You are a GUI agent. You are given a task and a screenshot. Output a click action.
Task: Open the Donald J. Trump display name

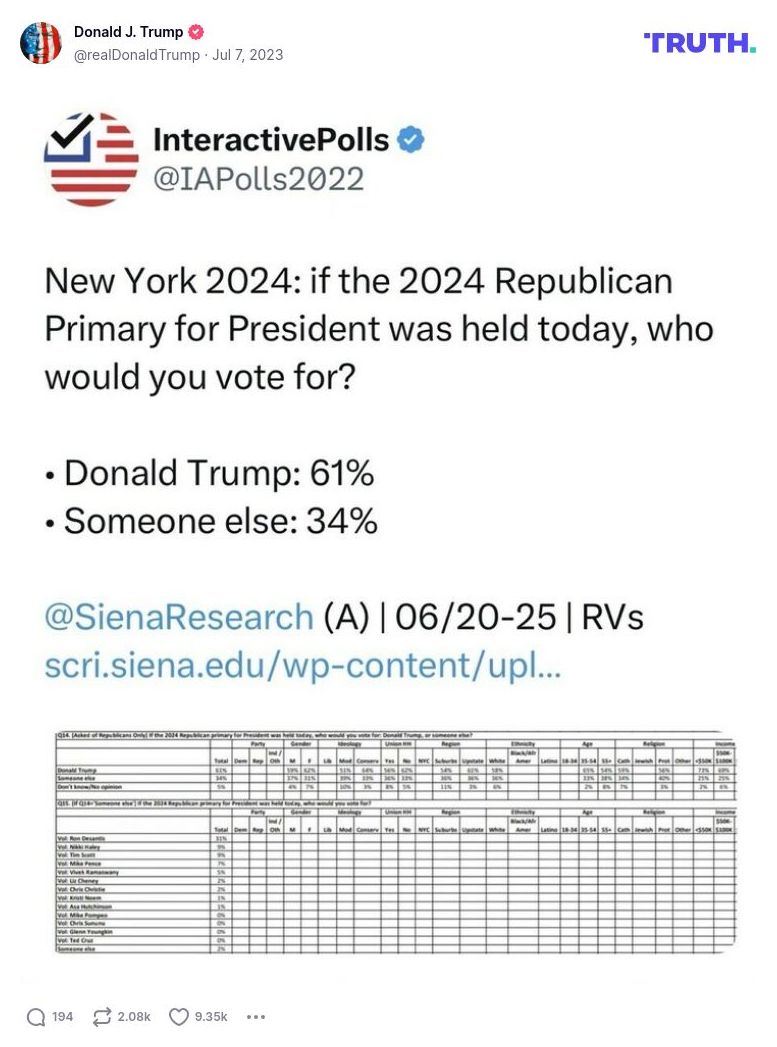click(128, 32)
